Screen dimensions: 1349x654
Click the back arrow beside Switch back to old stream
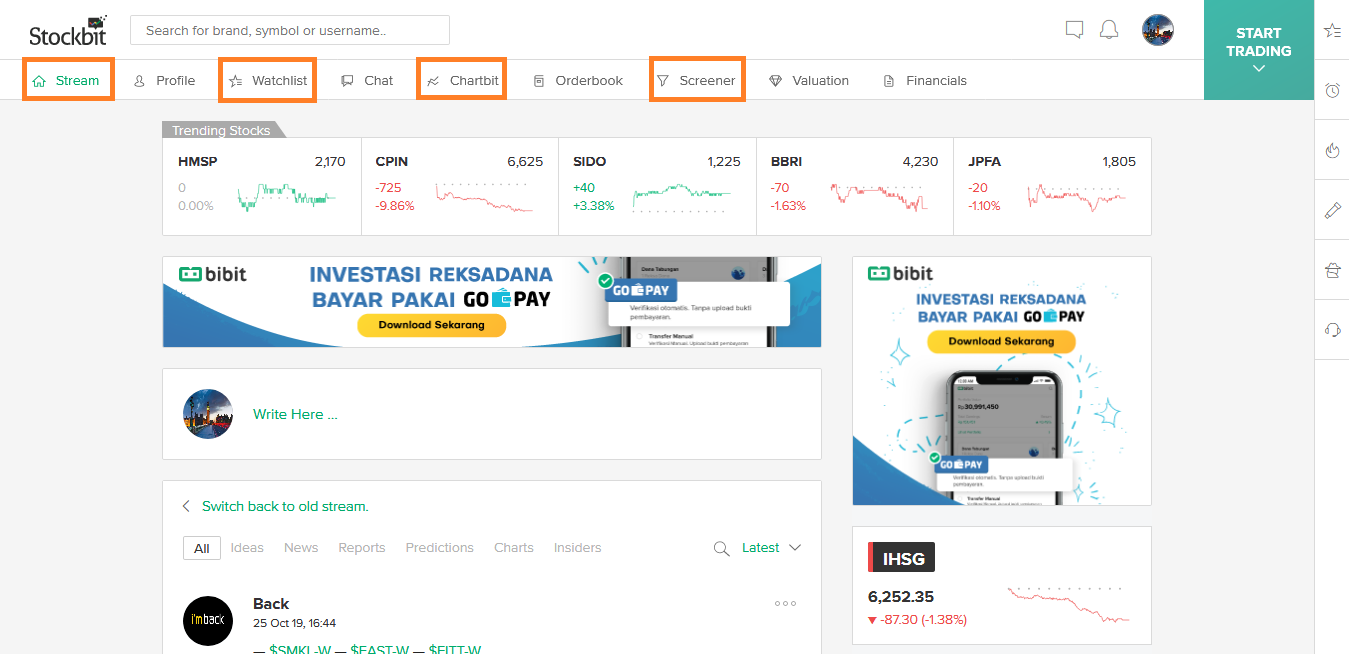186,506
